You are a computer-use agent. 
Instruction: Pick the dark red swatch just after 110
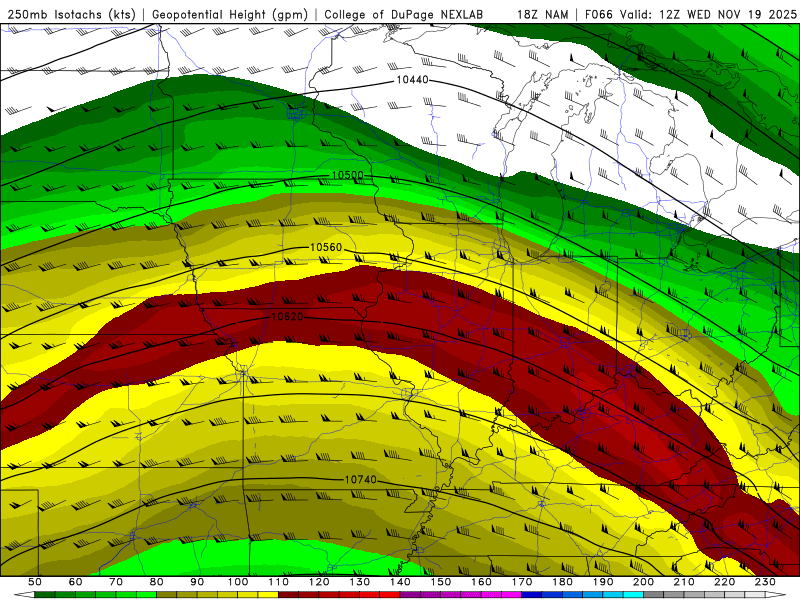point(288,594)
